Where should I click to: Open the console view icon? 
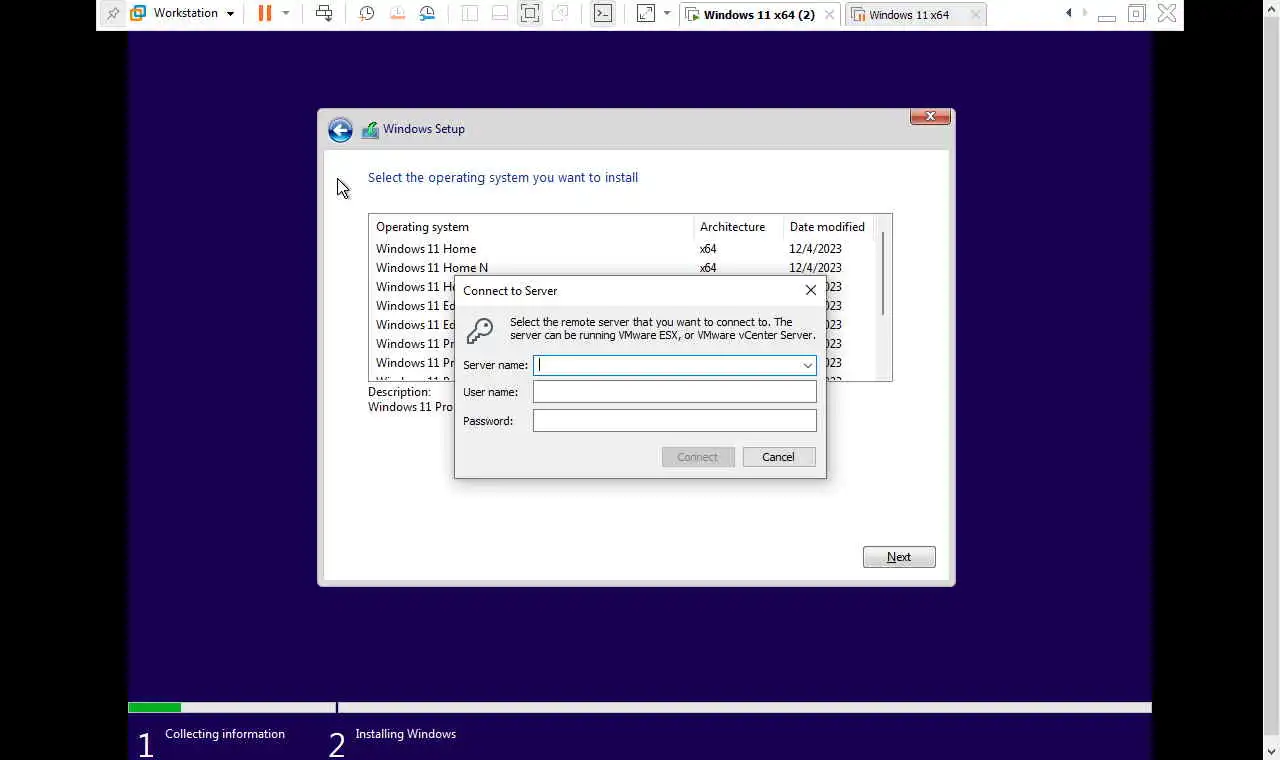pos(603,14)
